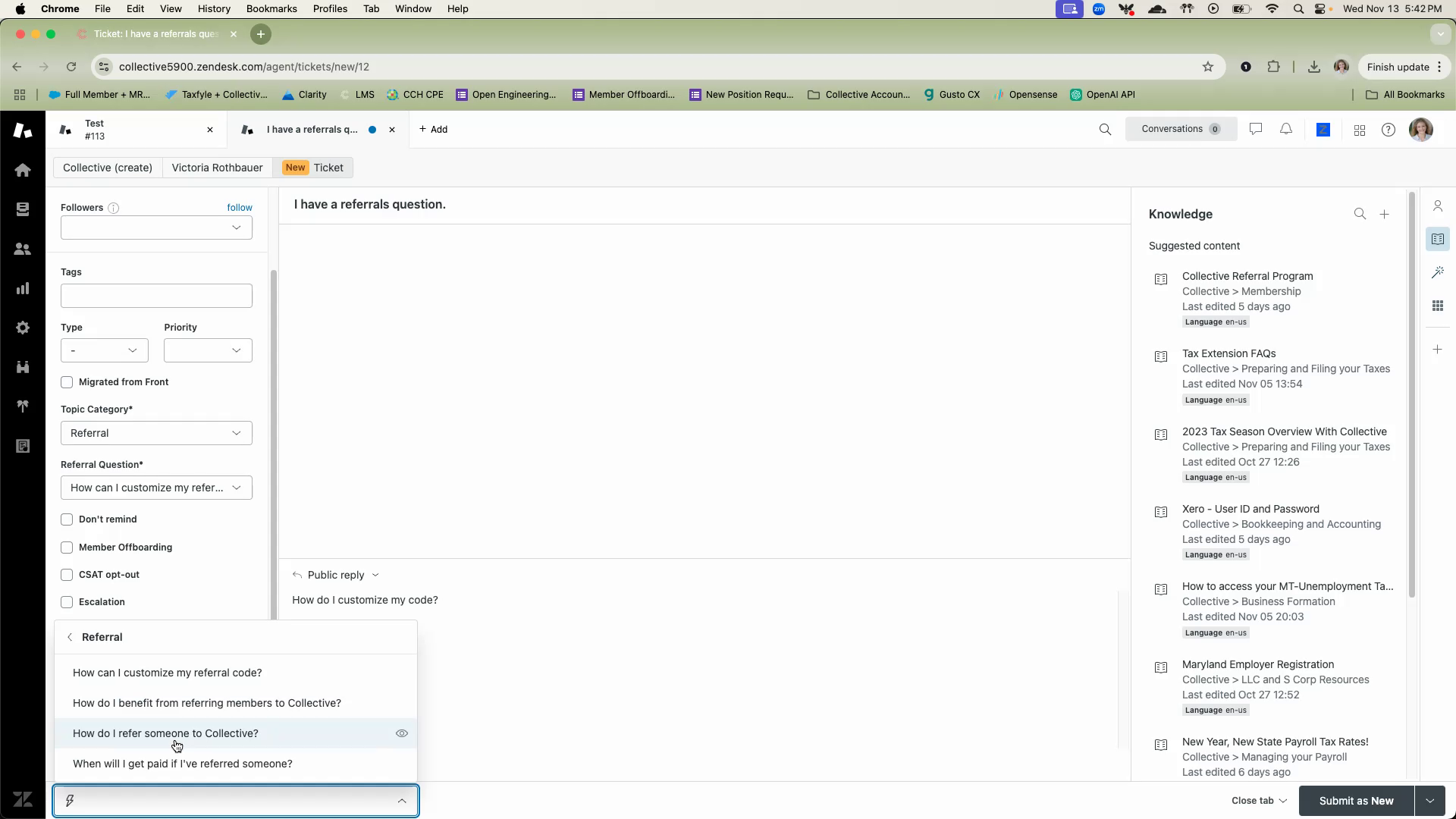
Task: Preview the 'How do I refer someone' macro
Action: click(x=402, y=733)
